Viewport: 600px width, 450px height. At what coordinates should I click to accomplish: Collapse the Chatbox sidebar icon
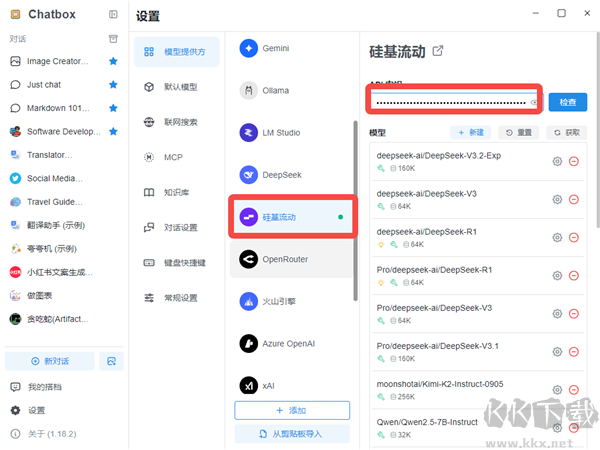click(113, 15)
